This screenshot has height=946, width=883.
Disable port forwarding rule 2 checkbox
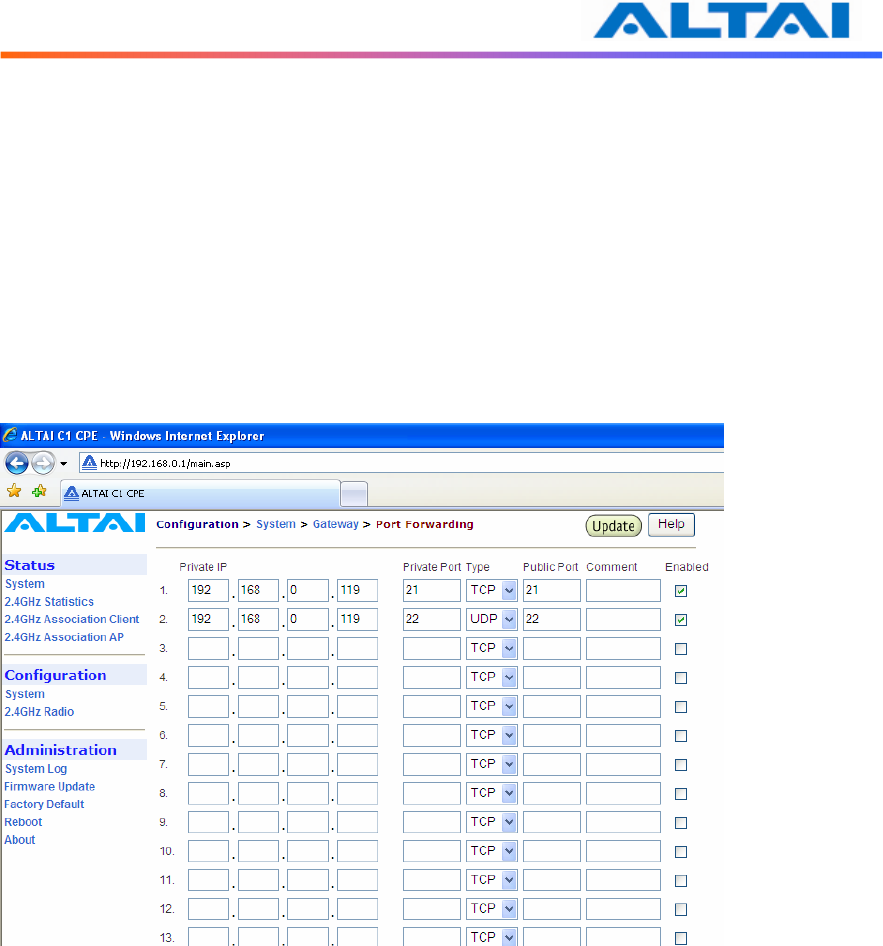click(681, 620)
